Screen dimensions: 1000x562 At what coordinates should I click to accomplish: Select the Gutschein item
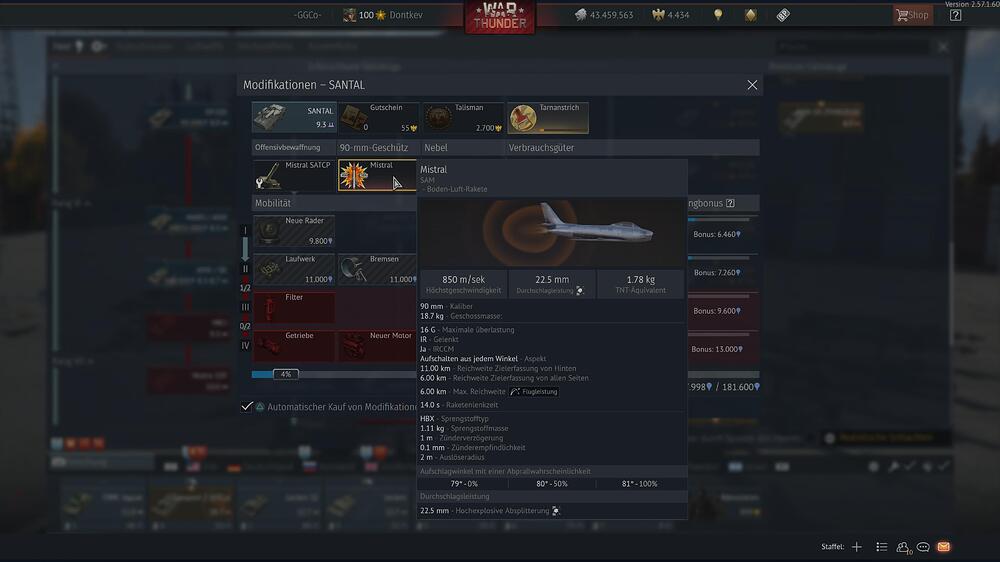tap(378, 117)
